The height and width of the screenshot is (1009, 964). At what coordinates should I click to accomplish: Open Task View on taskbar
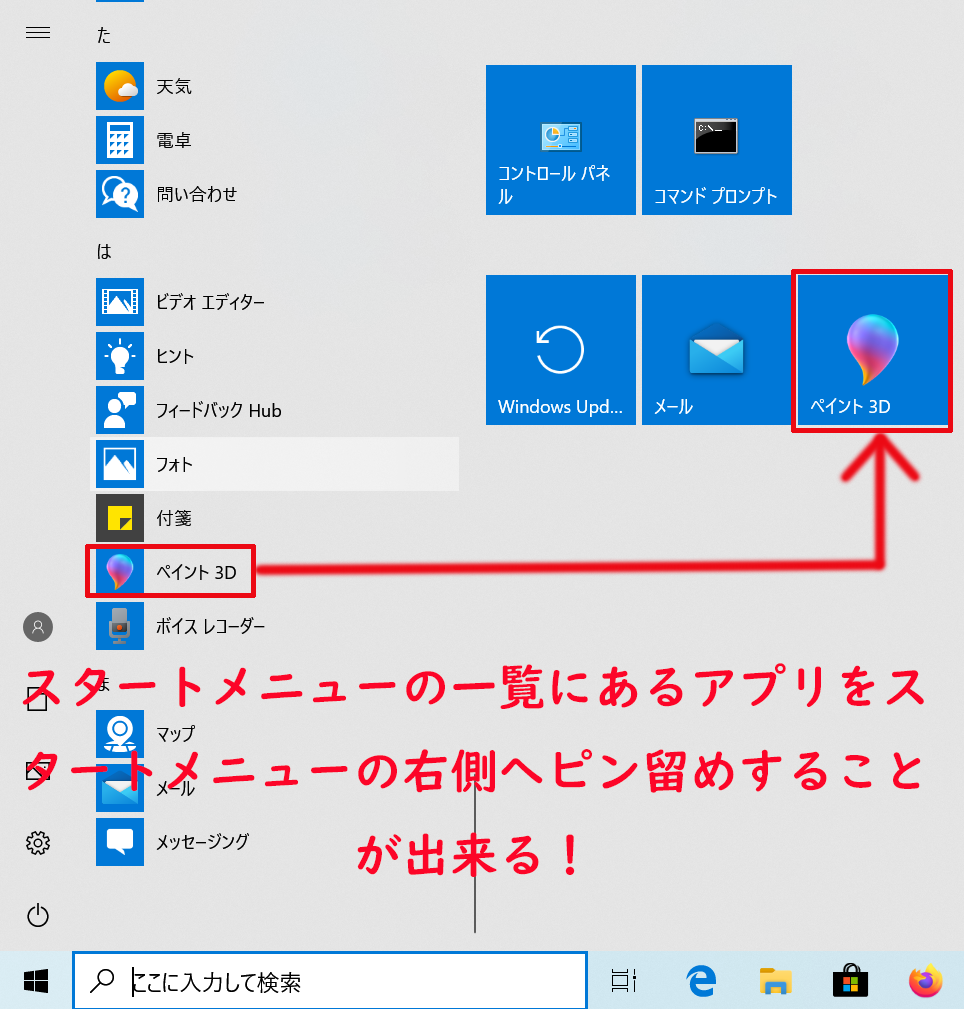pos(624,981)
